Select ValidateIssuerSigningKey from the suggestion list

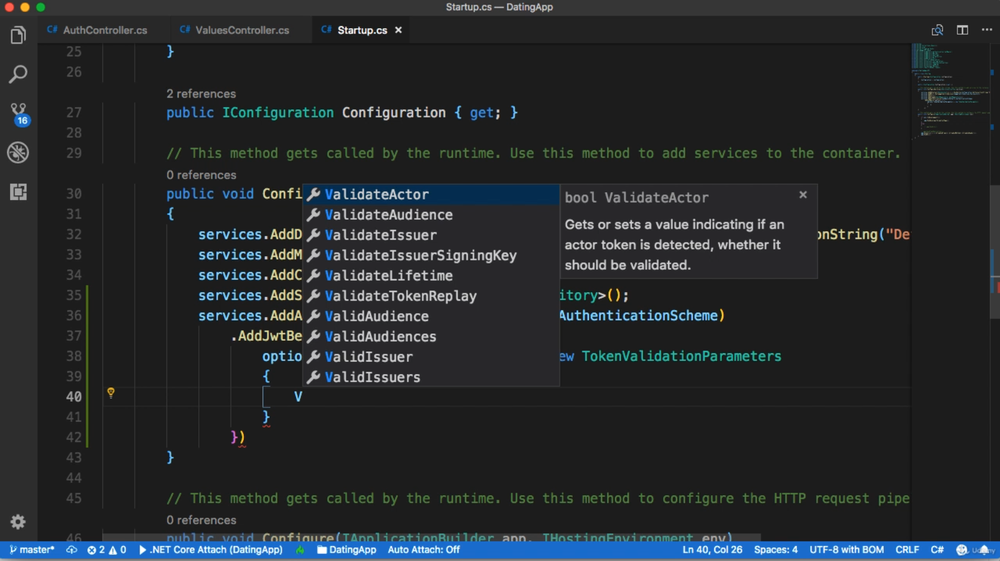420,255
